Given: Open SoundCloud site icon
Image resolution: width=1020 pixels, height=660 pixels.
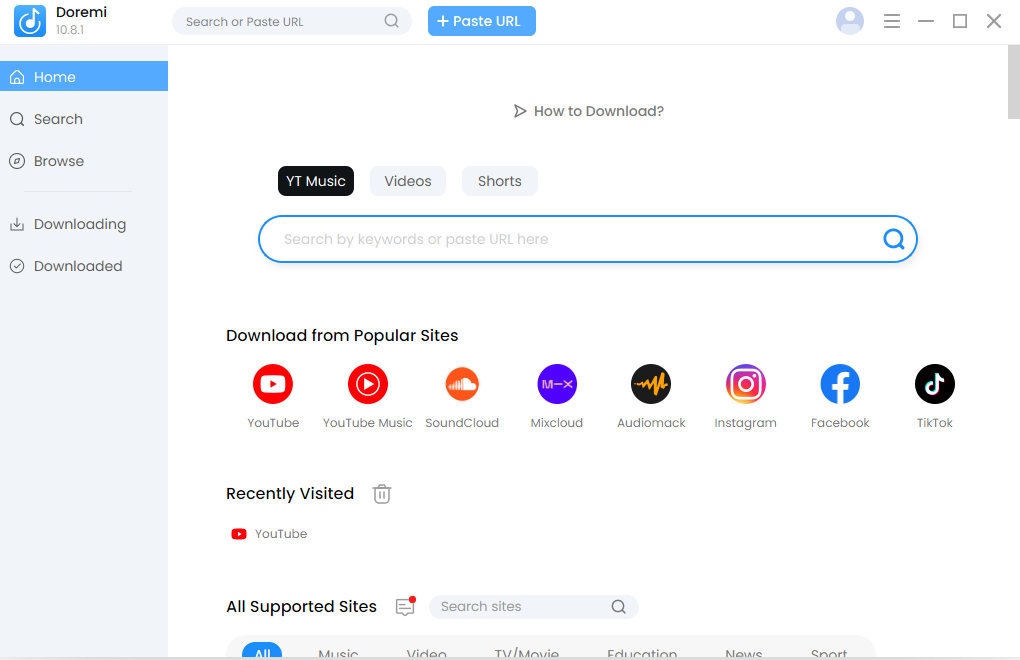Looking at the screenshot, I should tap(462, 384).
